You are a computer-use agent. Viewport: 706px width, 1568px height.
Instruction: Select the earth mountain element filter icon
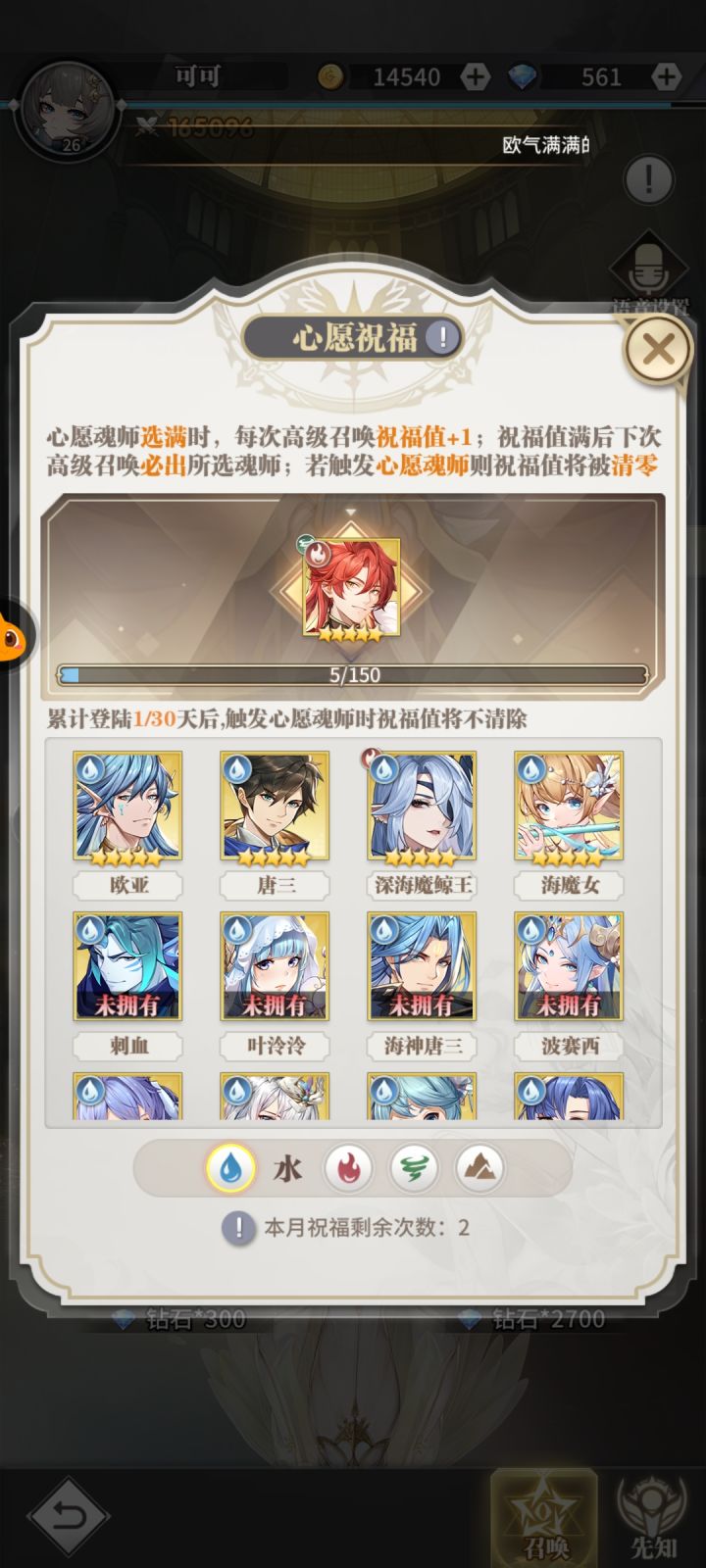479,1167
